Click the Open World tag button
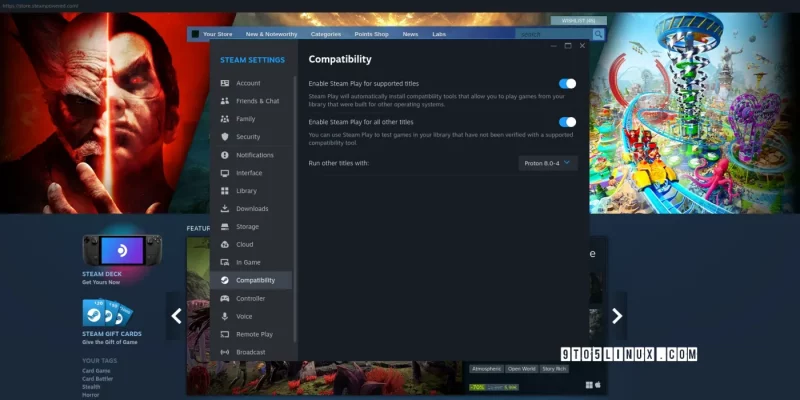Image resolution: width=800 pixels, height=400 pixels. 521,369
